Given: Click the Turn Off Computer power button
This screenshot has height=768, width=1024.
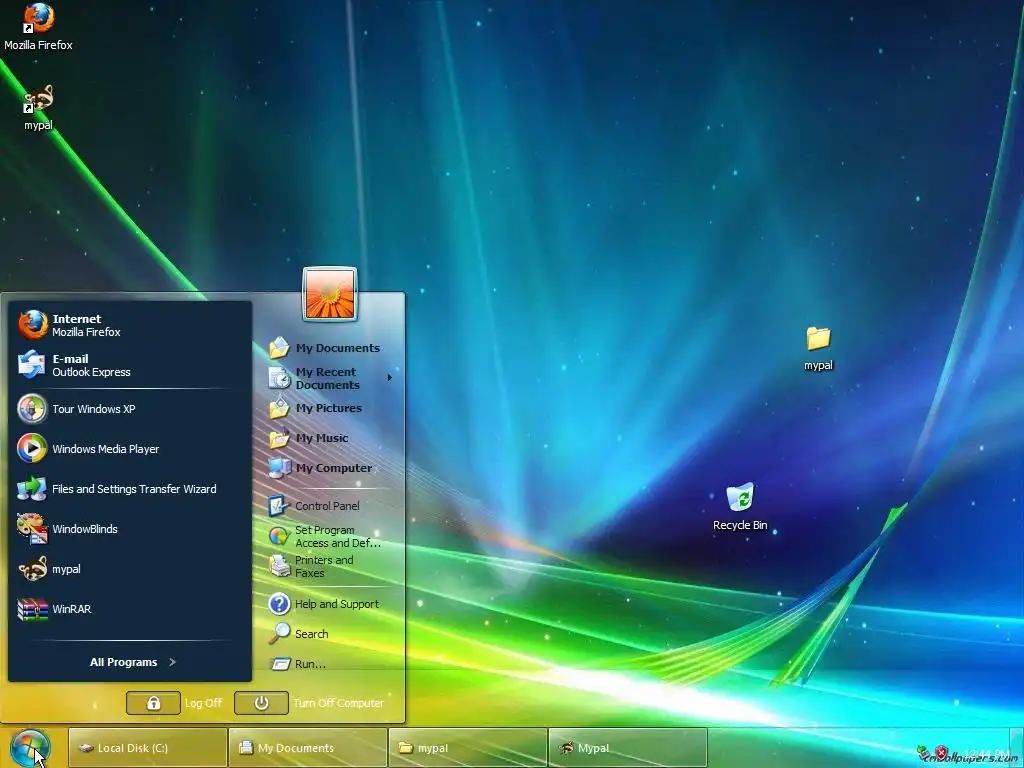Looking at the screenshot, I should coord(261,703).
